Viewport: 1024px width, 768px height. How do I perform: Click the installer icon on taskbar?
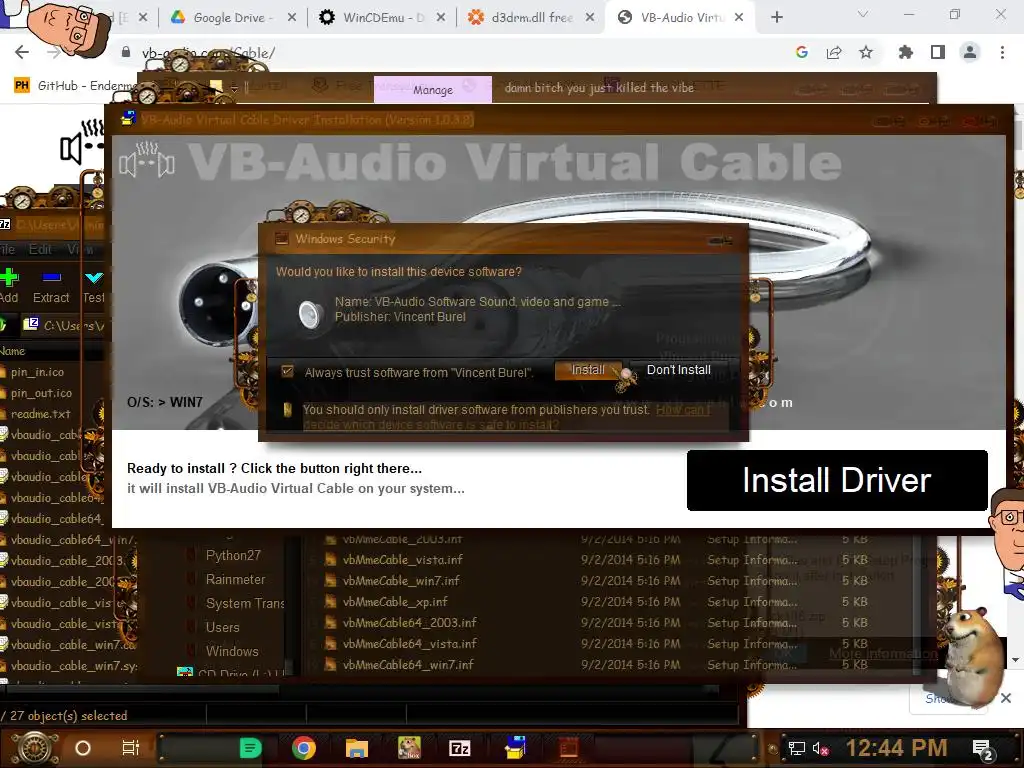[x=515, y=748]
